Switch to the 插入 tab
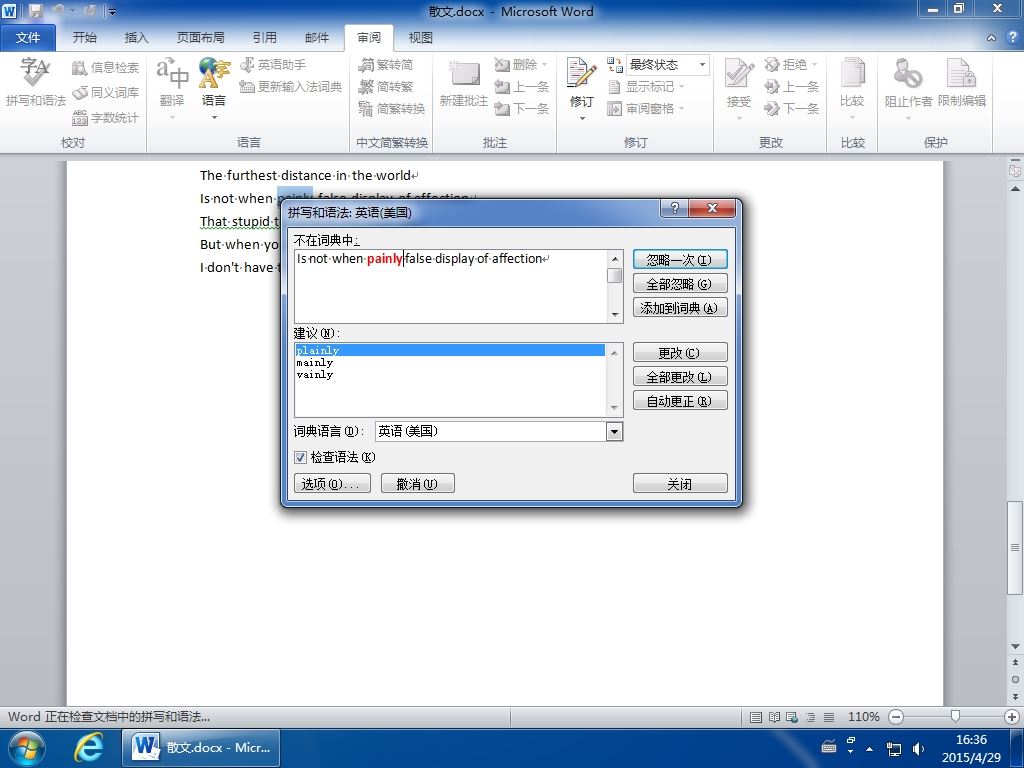Screen dimensions: 1024x768 (136, 37)
